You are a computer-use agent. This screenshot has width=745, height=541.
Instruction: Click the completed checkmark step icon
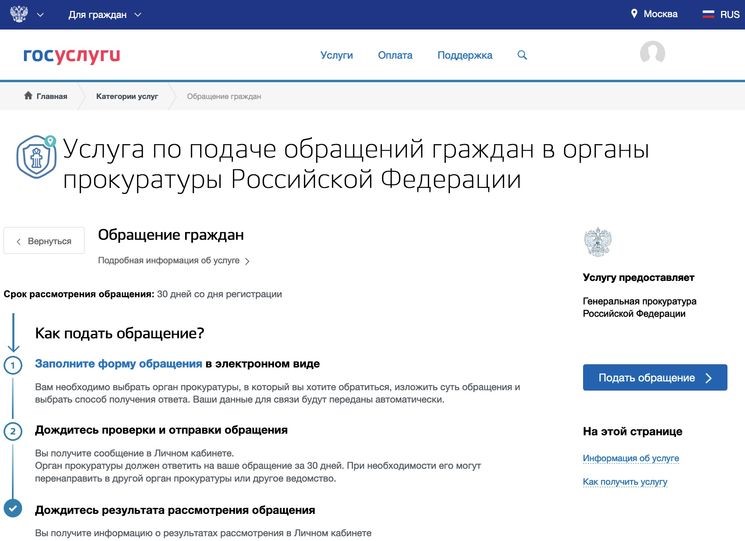(13, 508)
